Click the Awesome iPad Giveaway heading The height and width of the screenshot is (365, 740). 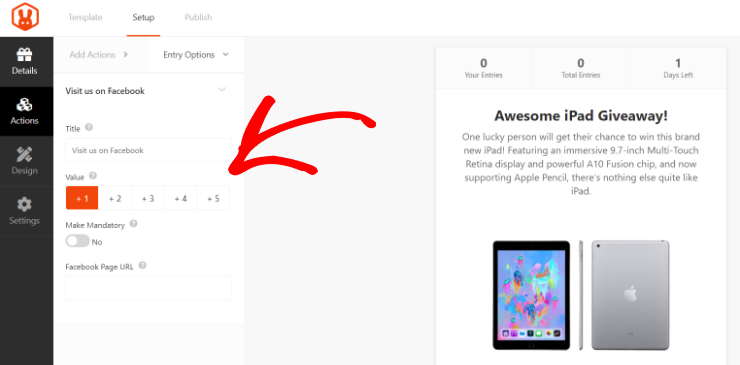click(581, 116)
